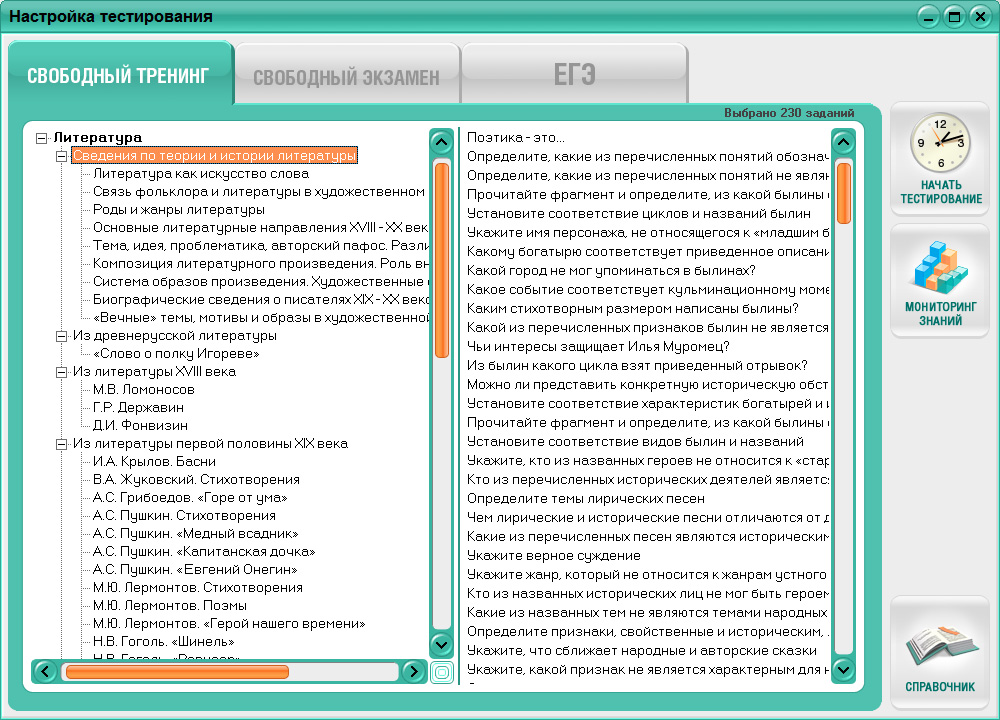Collapse Сведения по теории и истории литературы node

61,156
